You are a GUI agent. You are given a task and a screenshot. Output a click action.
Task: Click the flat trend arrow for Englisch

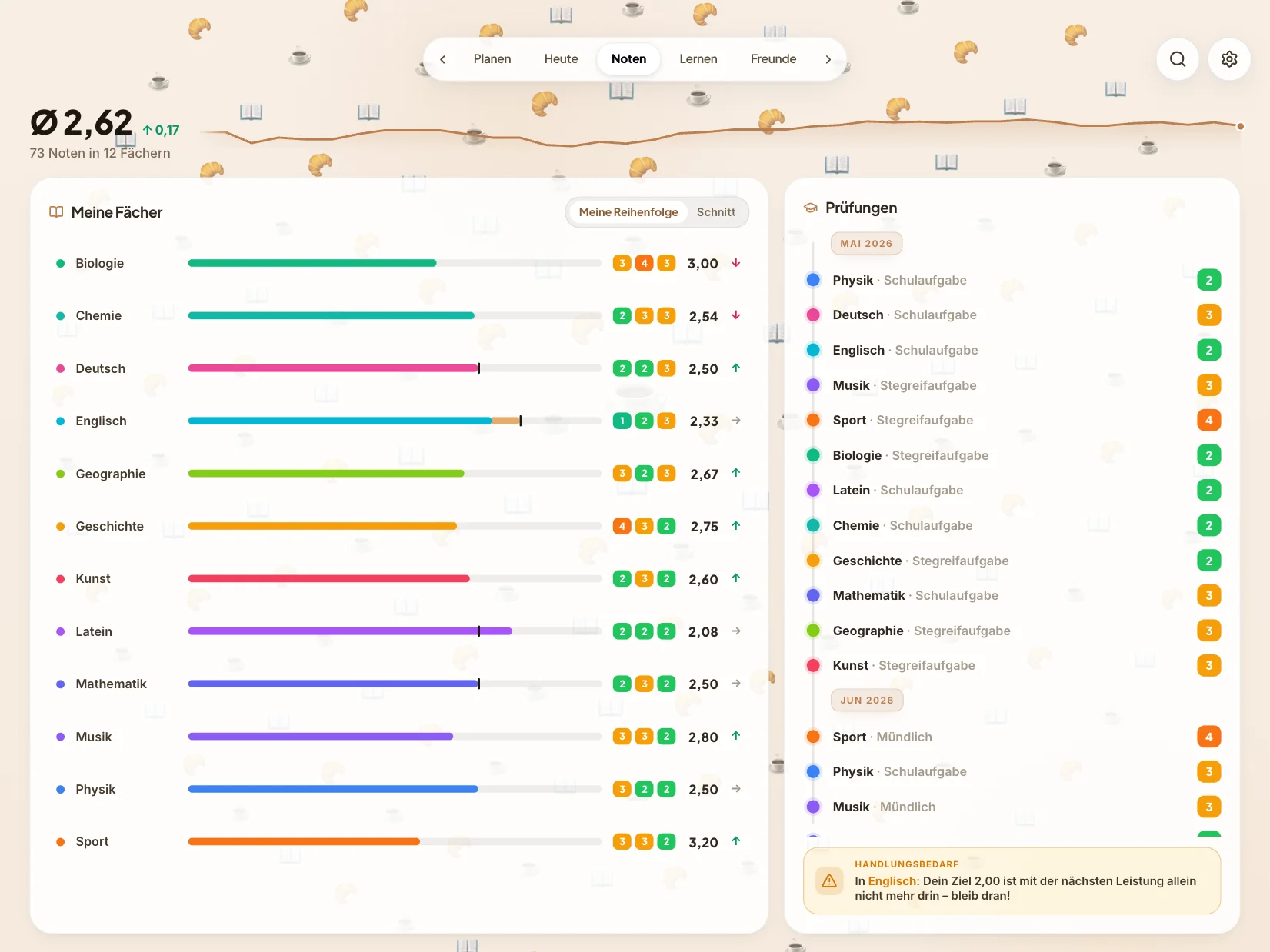(x=736, y=421)
